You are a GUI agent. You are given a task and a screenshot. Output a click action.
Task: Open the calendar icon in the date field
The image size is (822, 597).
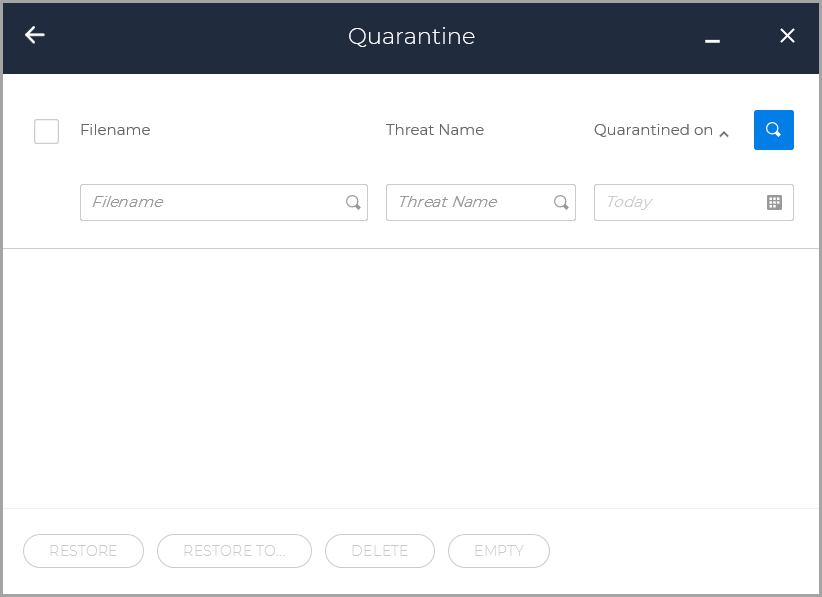coord(773,202)
